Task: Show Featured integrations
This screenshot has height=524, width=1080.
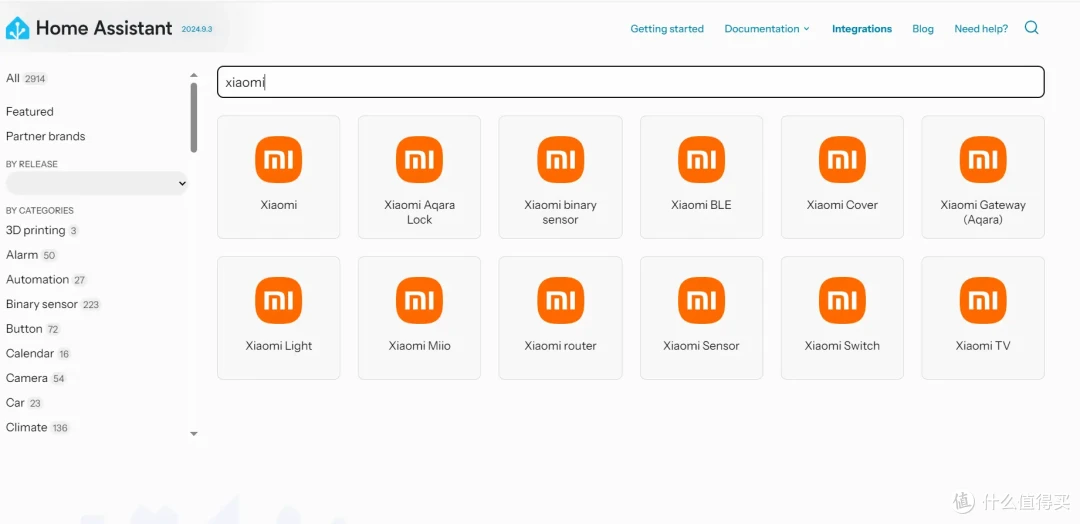Action: 30,112
